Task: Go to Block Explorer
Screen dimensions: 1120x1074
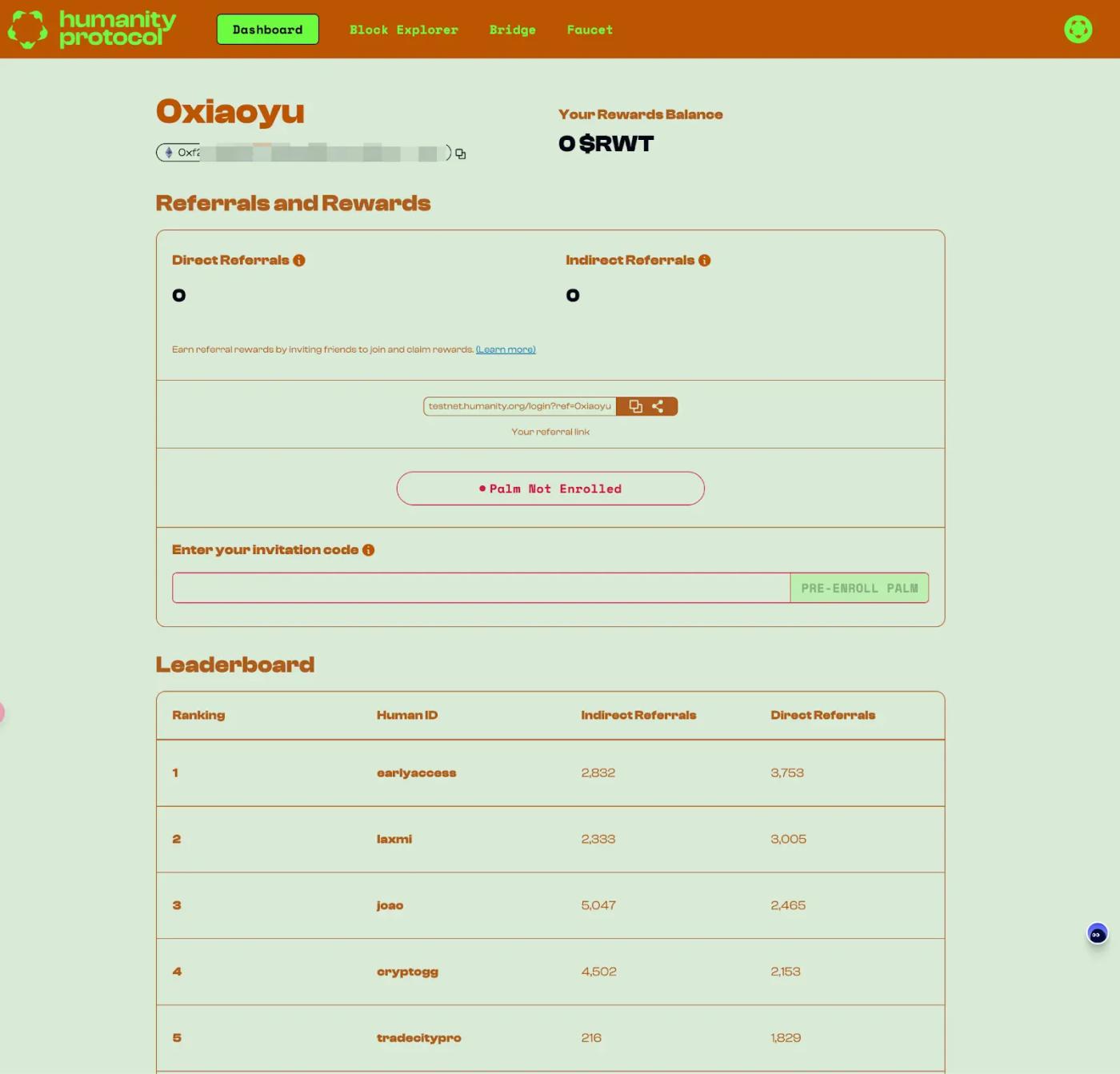Action: [404, 30]
